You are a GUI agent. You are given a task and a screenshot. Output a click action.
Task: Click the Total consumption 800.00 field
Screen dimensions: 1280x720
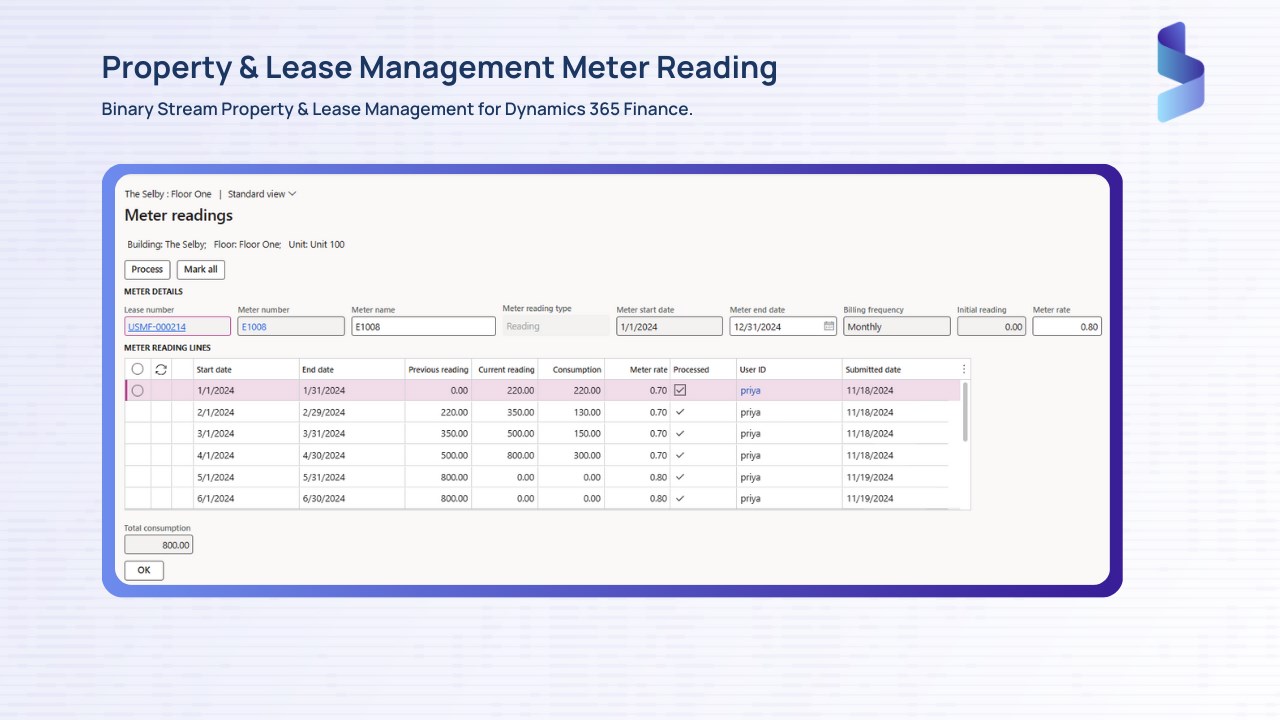click(158, 545)
